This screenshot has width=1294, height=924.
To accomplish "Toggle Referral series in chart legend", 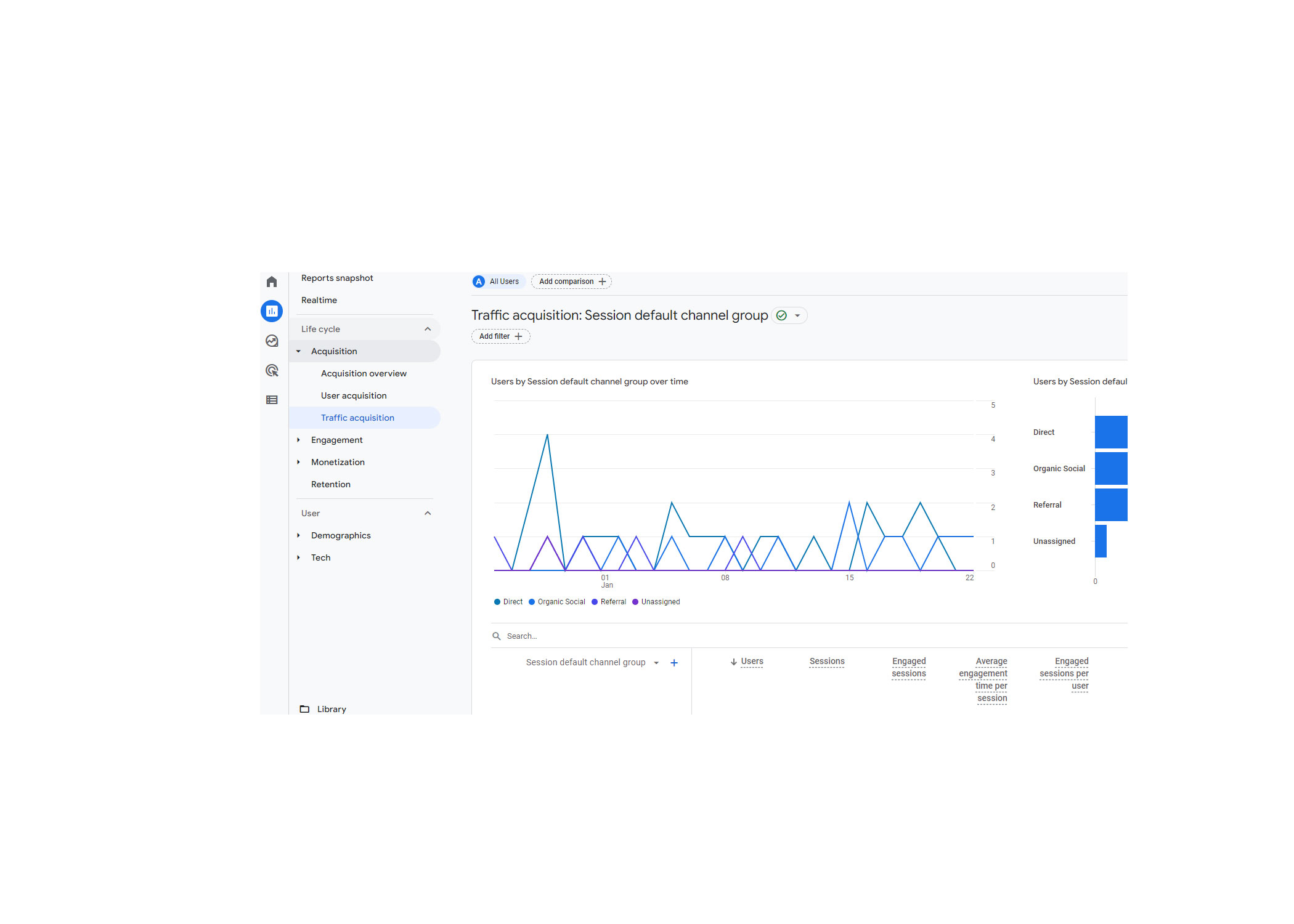I will [x=609, y=602].
